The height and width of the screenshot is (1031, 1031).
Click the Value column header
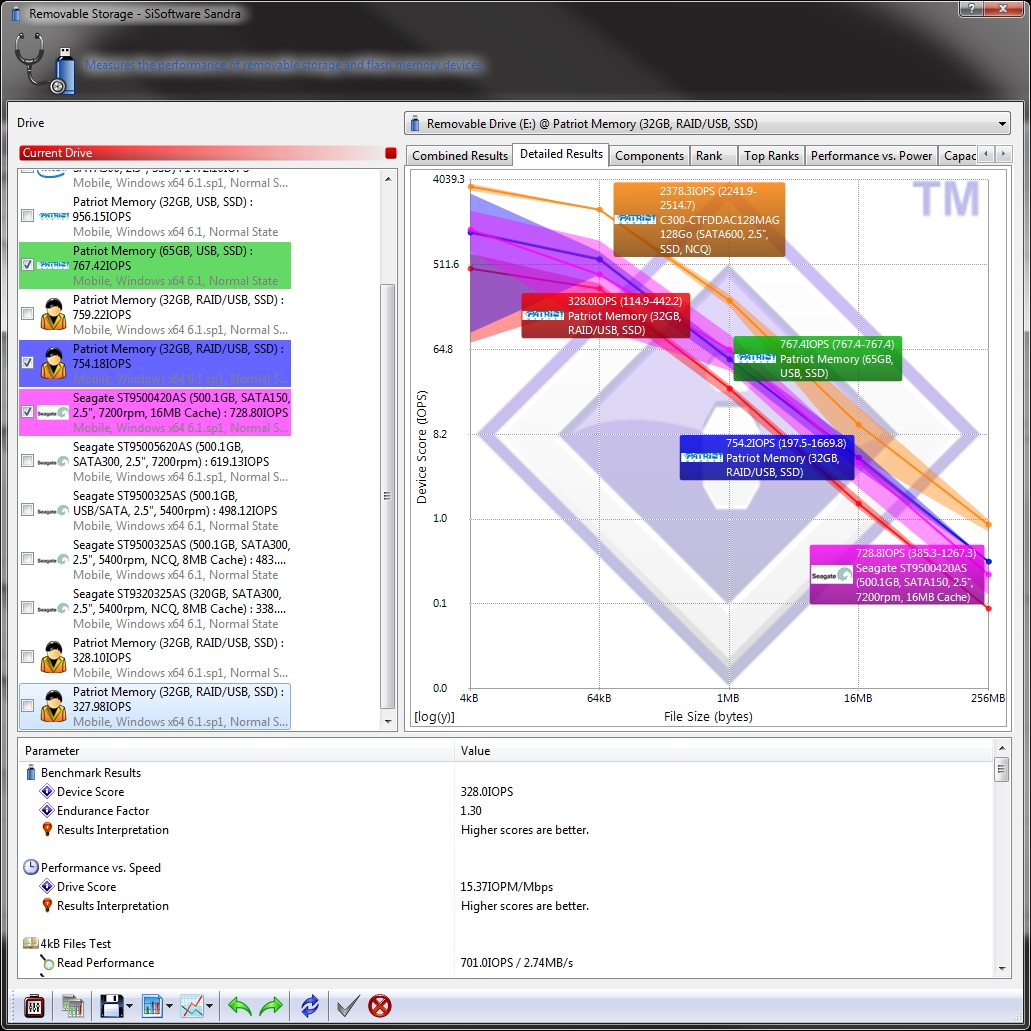click(x=723, y=751)
